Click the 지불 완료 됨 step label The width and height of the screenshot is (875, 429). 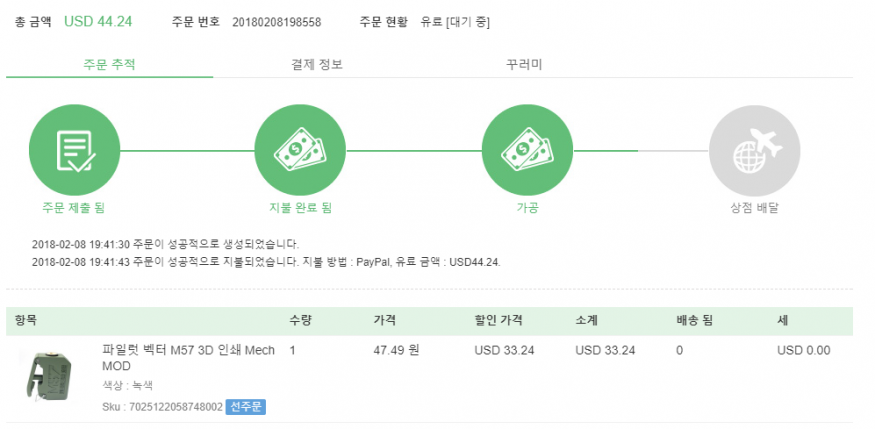300,209
